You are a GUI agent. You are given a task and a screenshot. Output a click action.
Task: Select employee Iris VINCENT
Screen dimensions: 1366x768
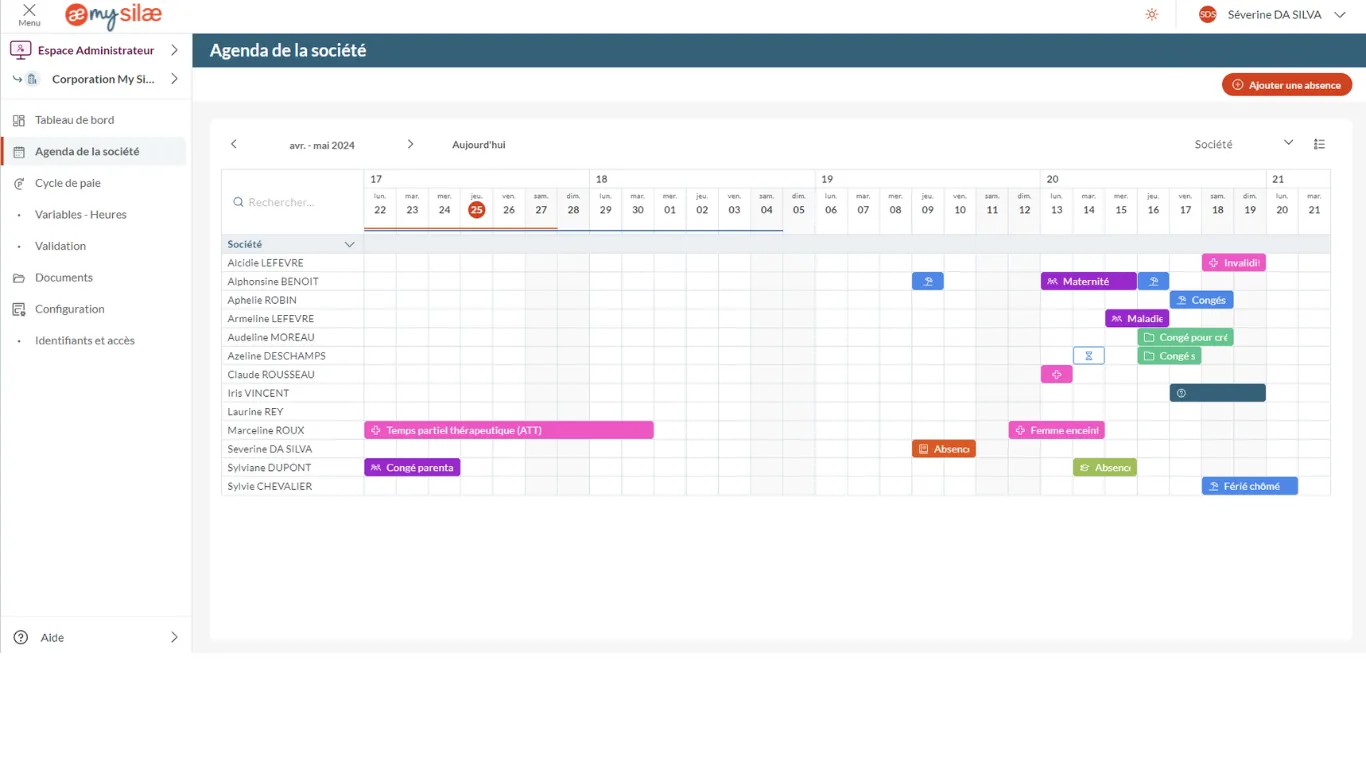point(258,393)
